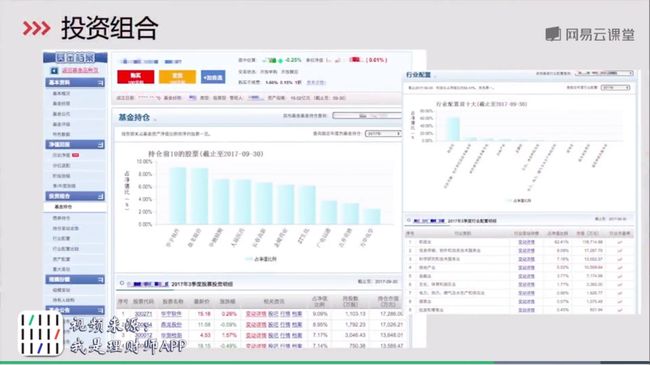Open the 华宇软件 stock name link
Viewport: 650px width, 365px height.
point(172,314)
